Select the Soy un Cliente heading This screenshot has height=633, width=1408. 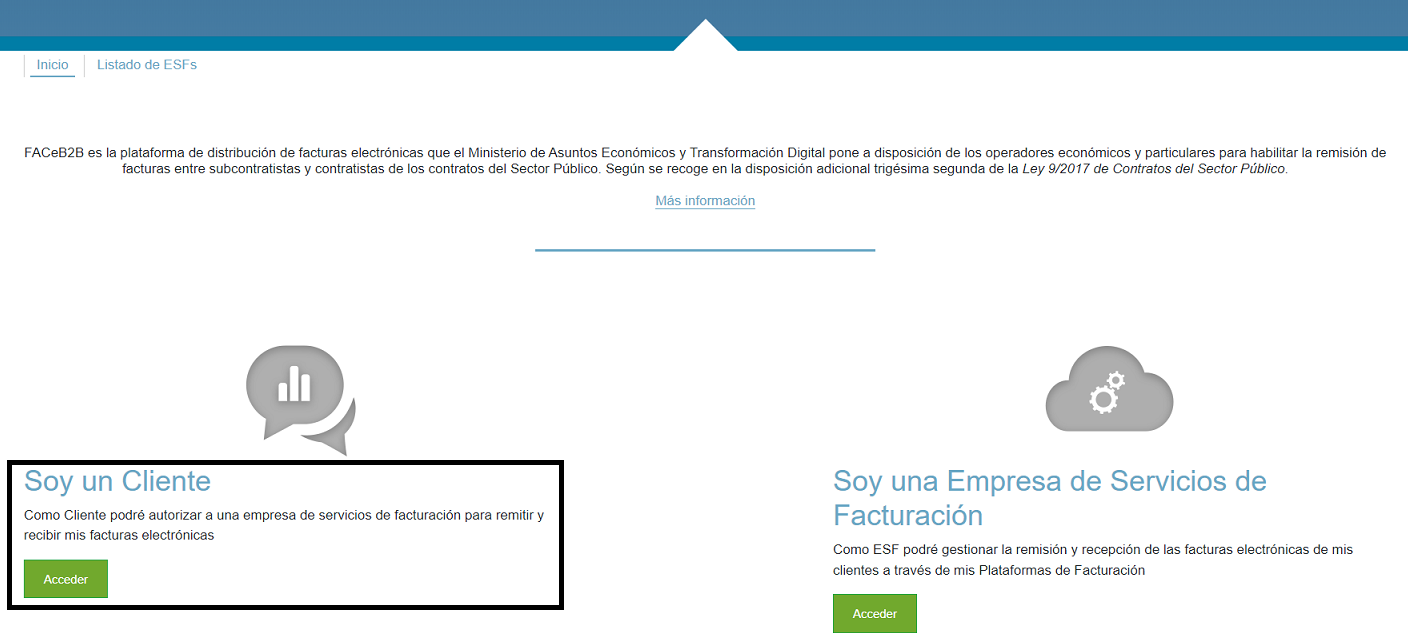(117, 481)
